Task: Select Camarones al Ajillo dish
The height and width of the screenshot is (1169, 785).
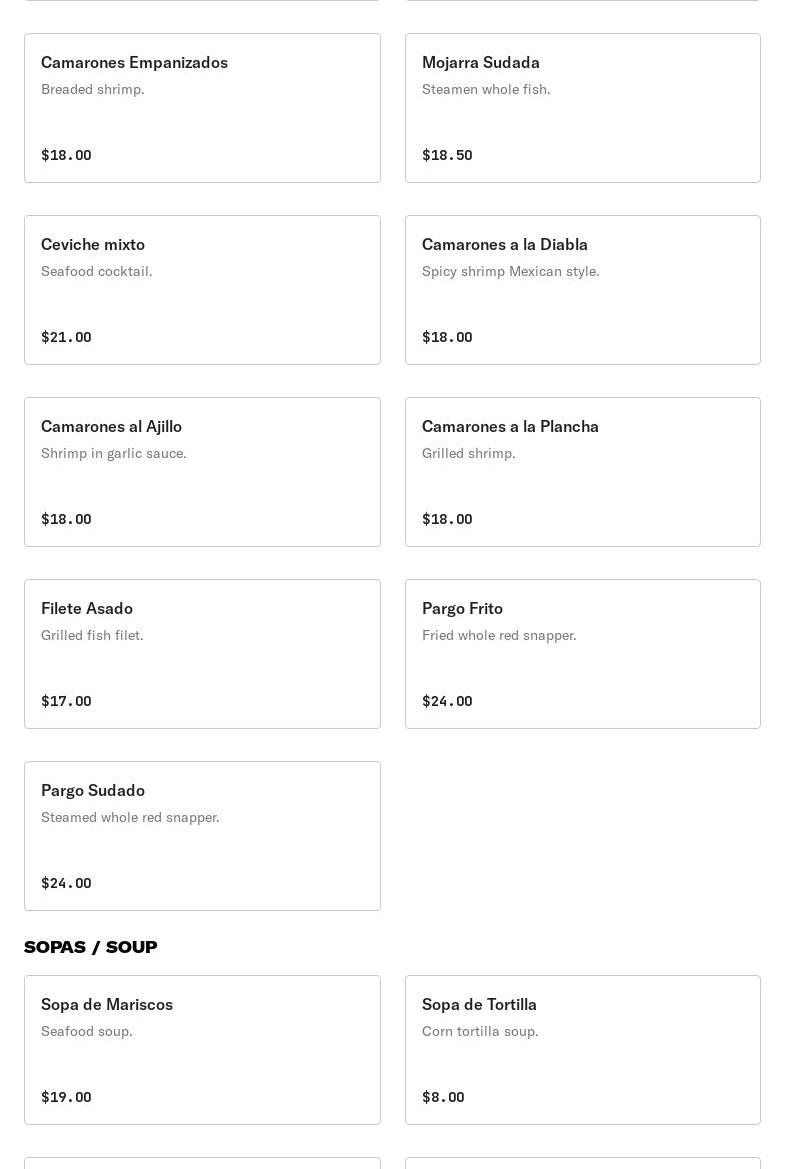Action: pyautogui.click(x=202, y=472)
